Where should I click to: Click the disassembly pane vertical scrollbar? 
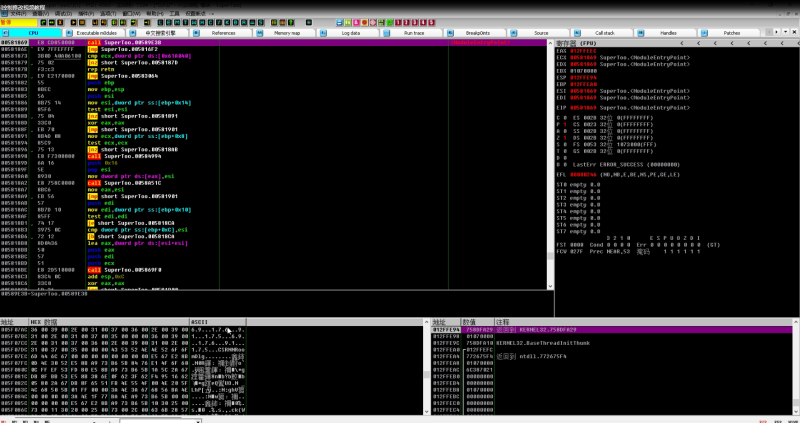pos(551,164)
